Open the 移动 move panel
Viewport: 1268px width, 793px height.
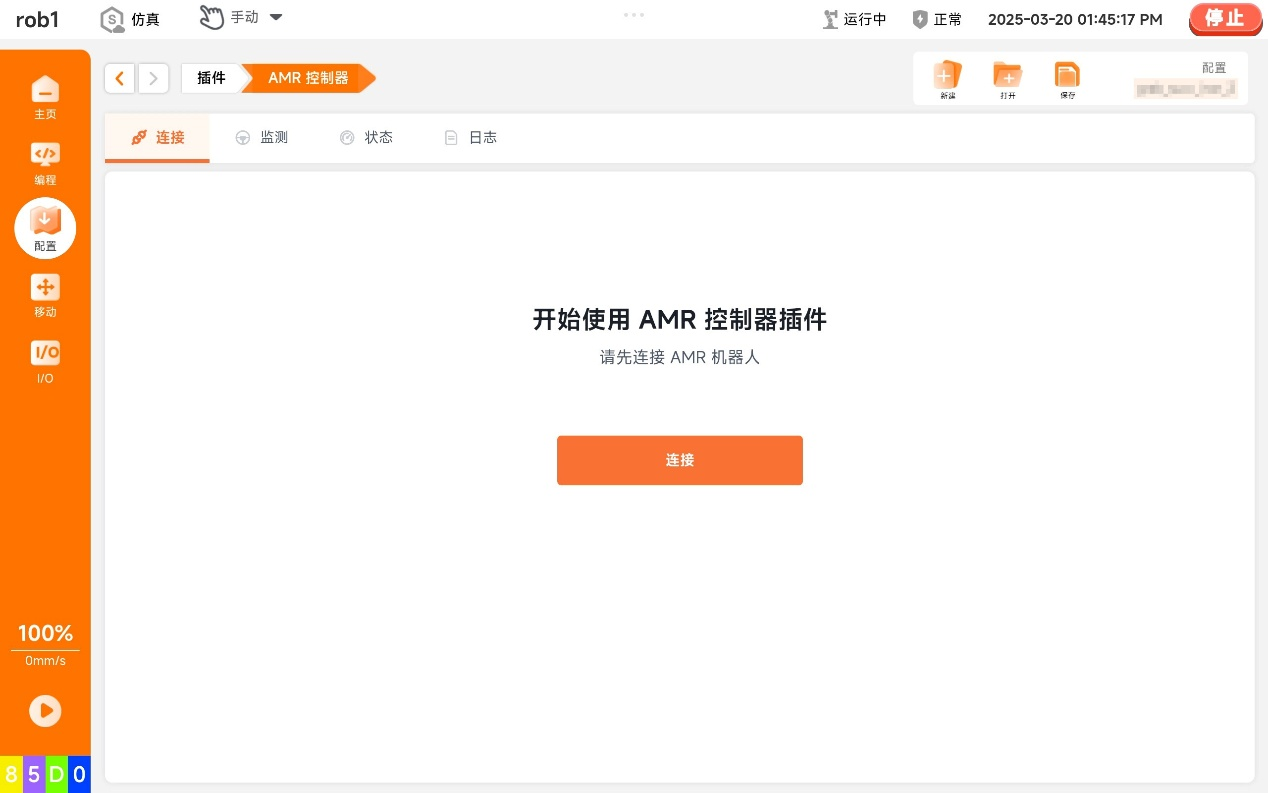(x=45, y=295)
